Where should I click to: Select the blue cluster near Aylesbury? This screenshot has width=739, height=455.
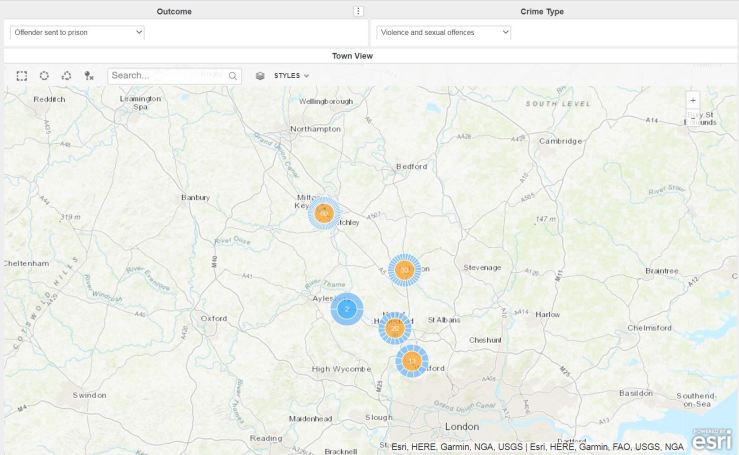[x=347, y=309]
